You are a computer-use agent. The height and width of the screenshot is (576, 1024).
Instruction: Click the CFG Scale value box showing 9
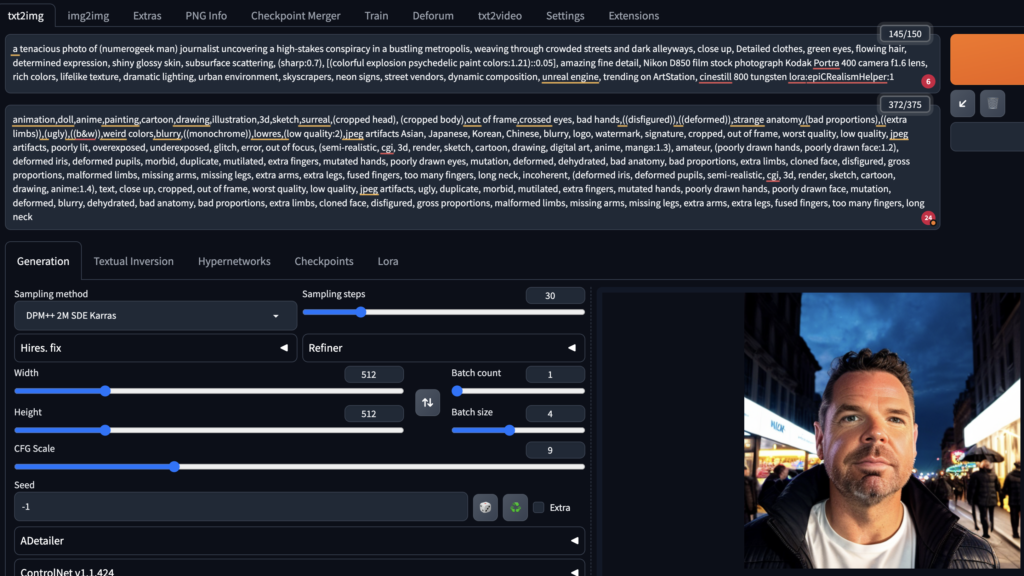555,451
